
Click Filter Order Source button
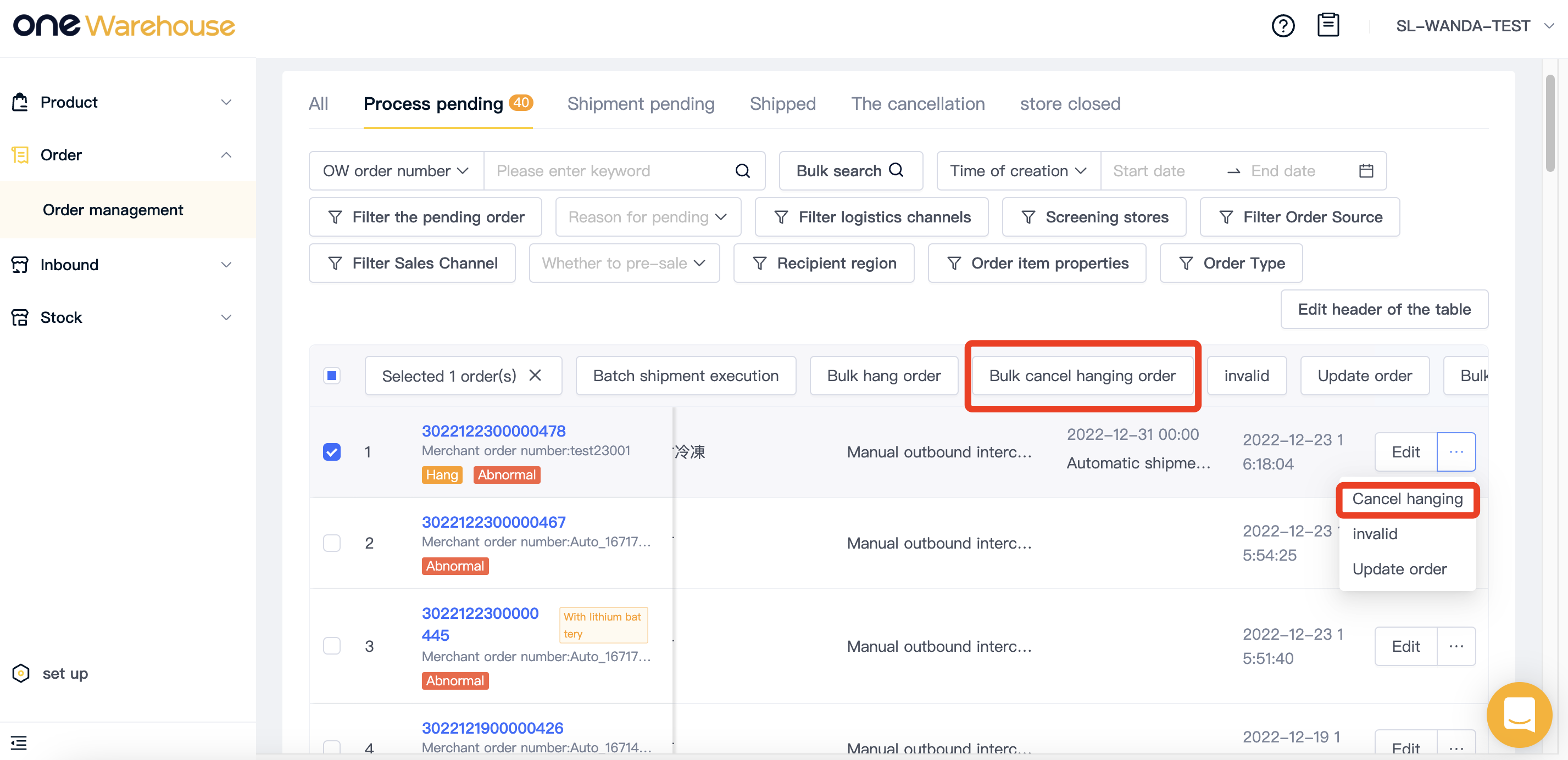(1299, 217)
